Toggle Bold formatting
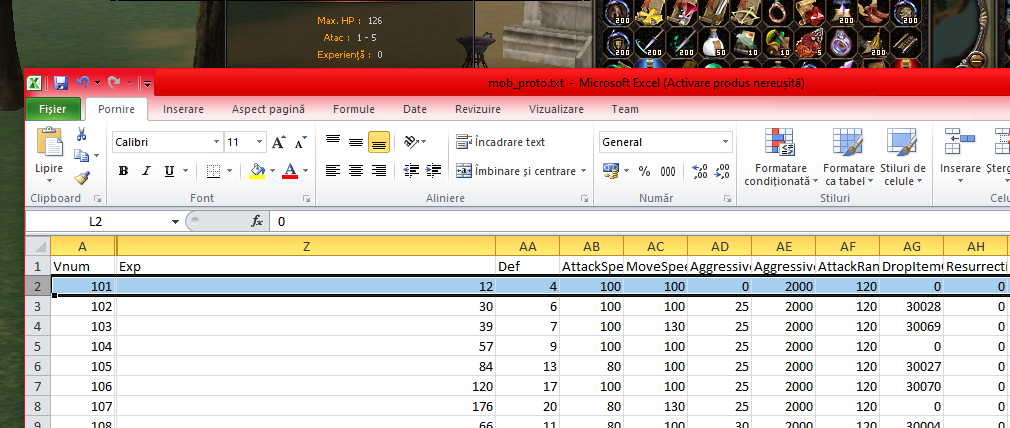The width and height of the screenshot is (1010, 428). (123, 171)
